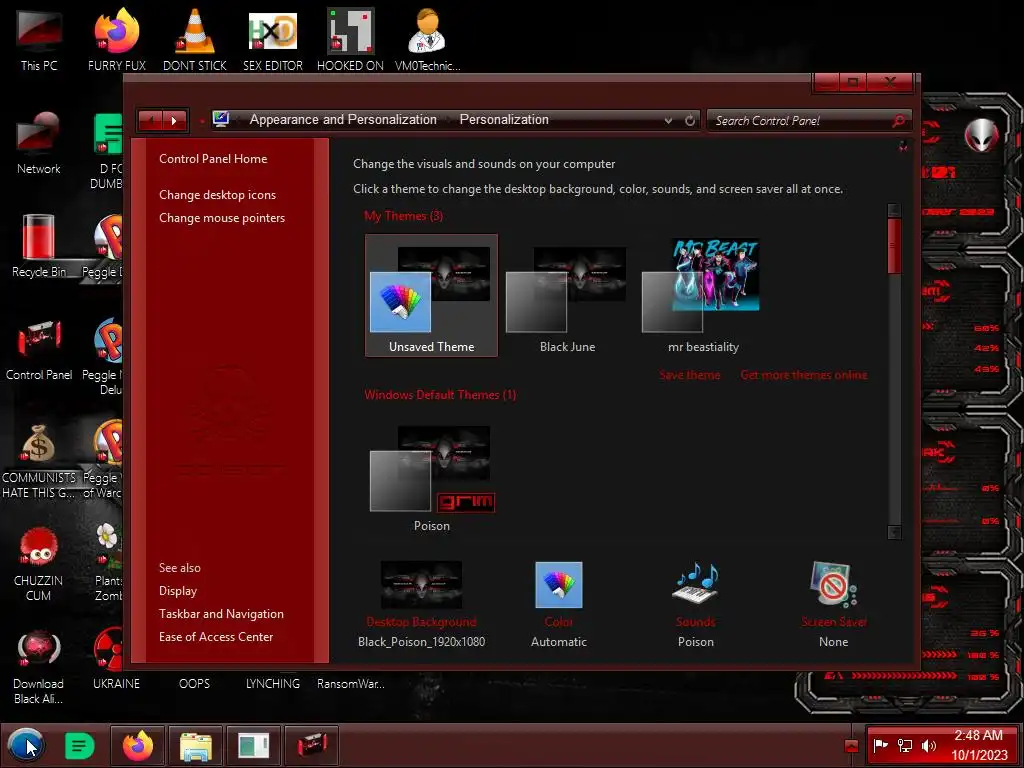1024x768 pixels.
Task: Click the themes list scroll down arrow
Action: [894, 532]
